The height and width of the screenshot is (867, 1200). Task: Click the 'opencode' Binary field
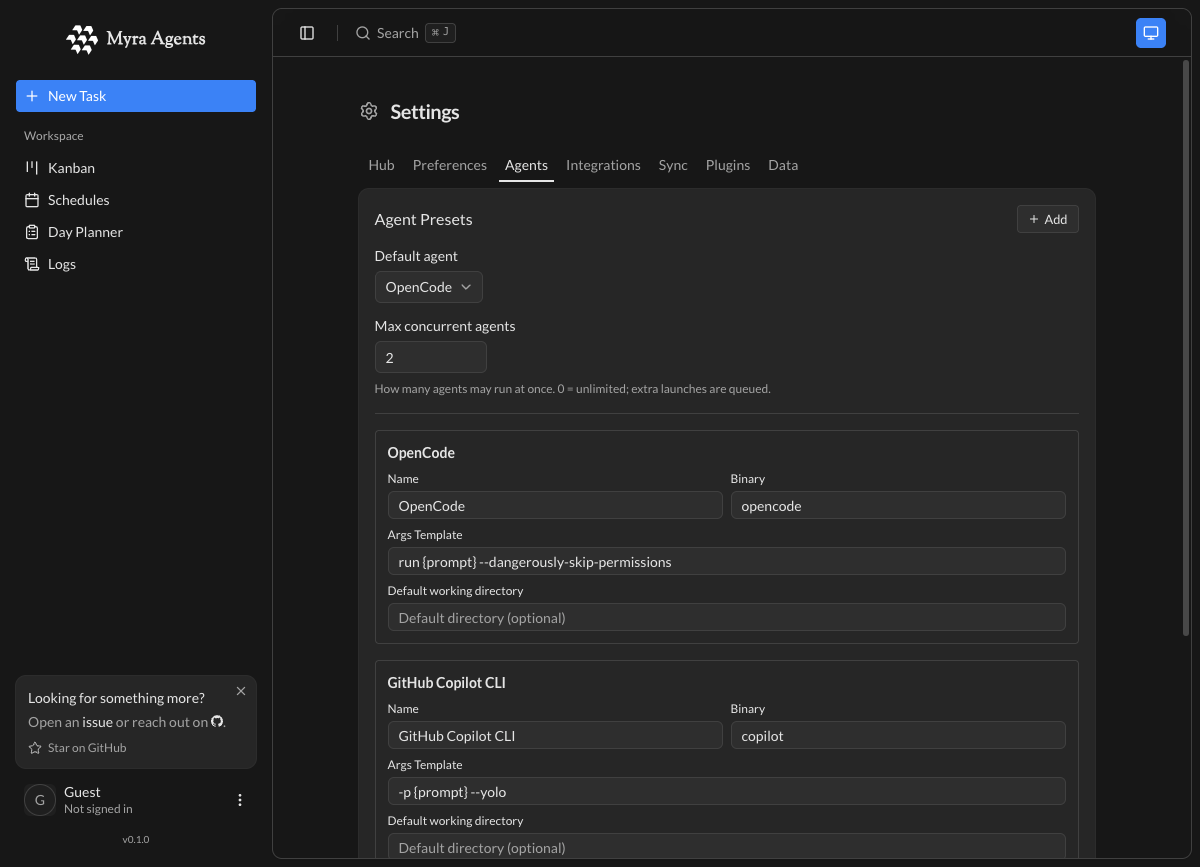coord(898,505)
